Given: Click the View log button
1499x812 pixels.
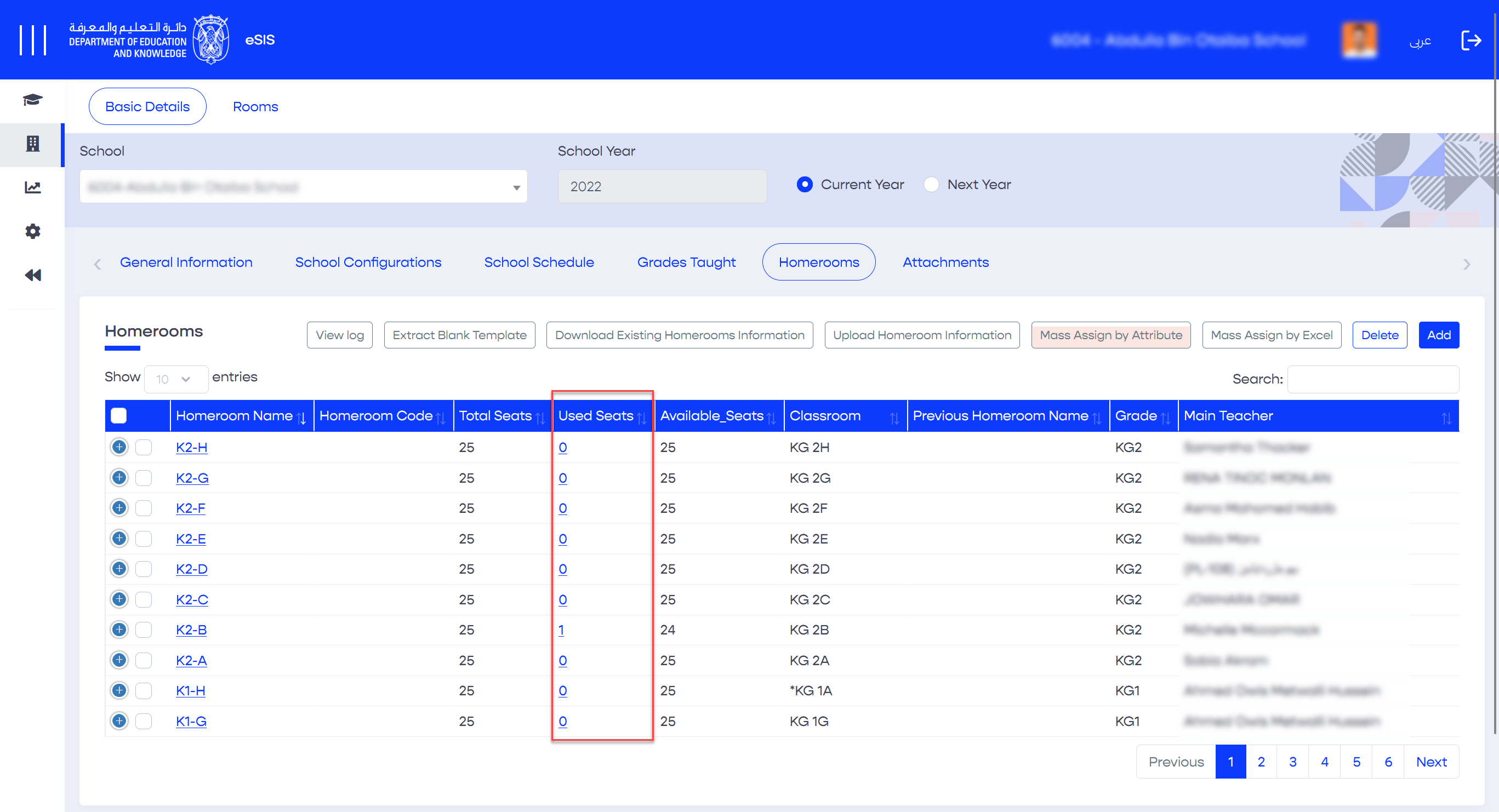Looking at the screenshot, I should tap(340, 335).
